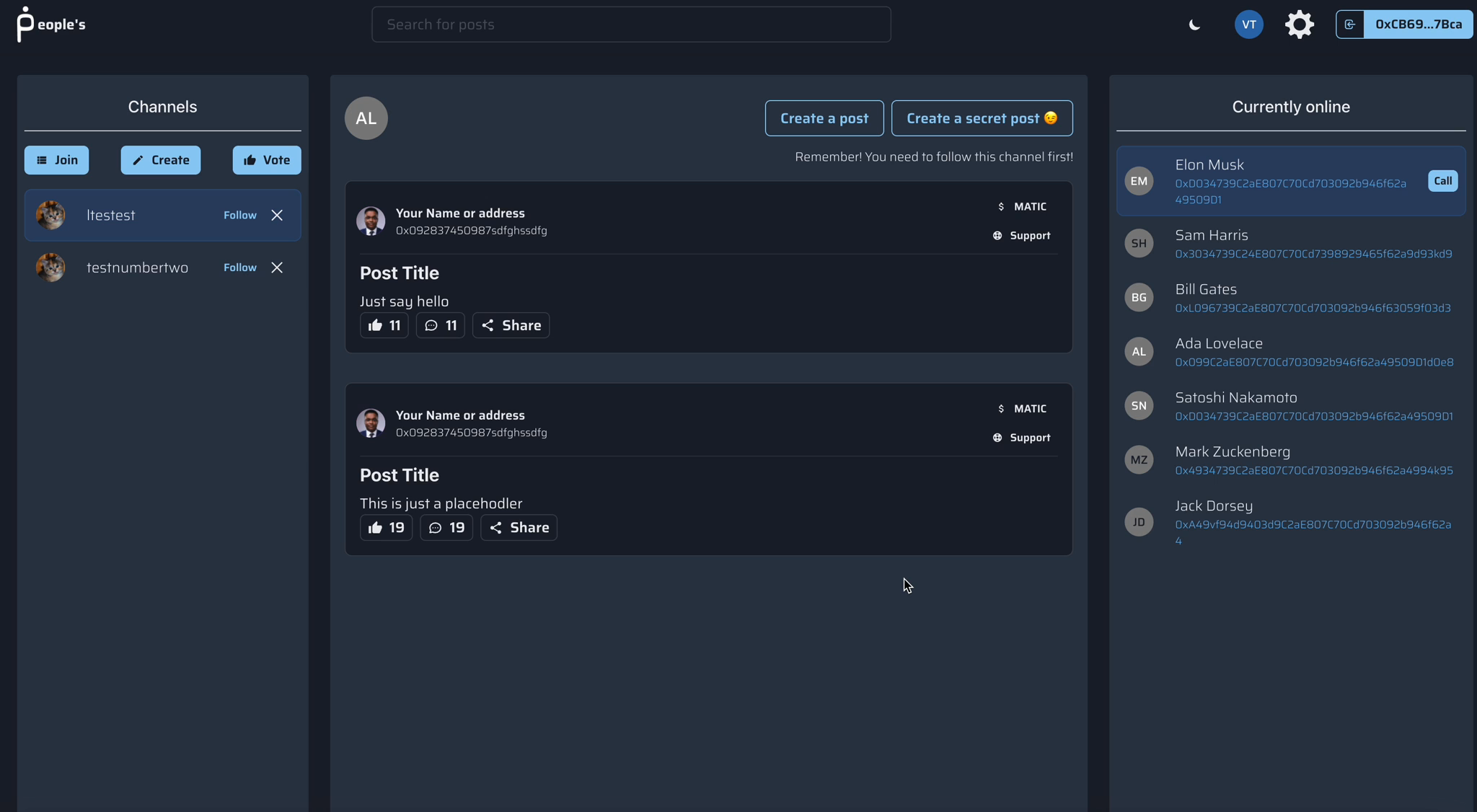
Task: Select the name Bill Gates
Action: pos(1206,289)
